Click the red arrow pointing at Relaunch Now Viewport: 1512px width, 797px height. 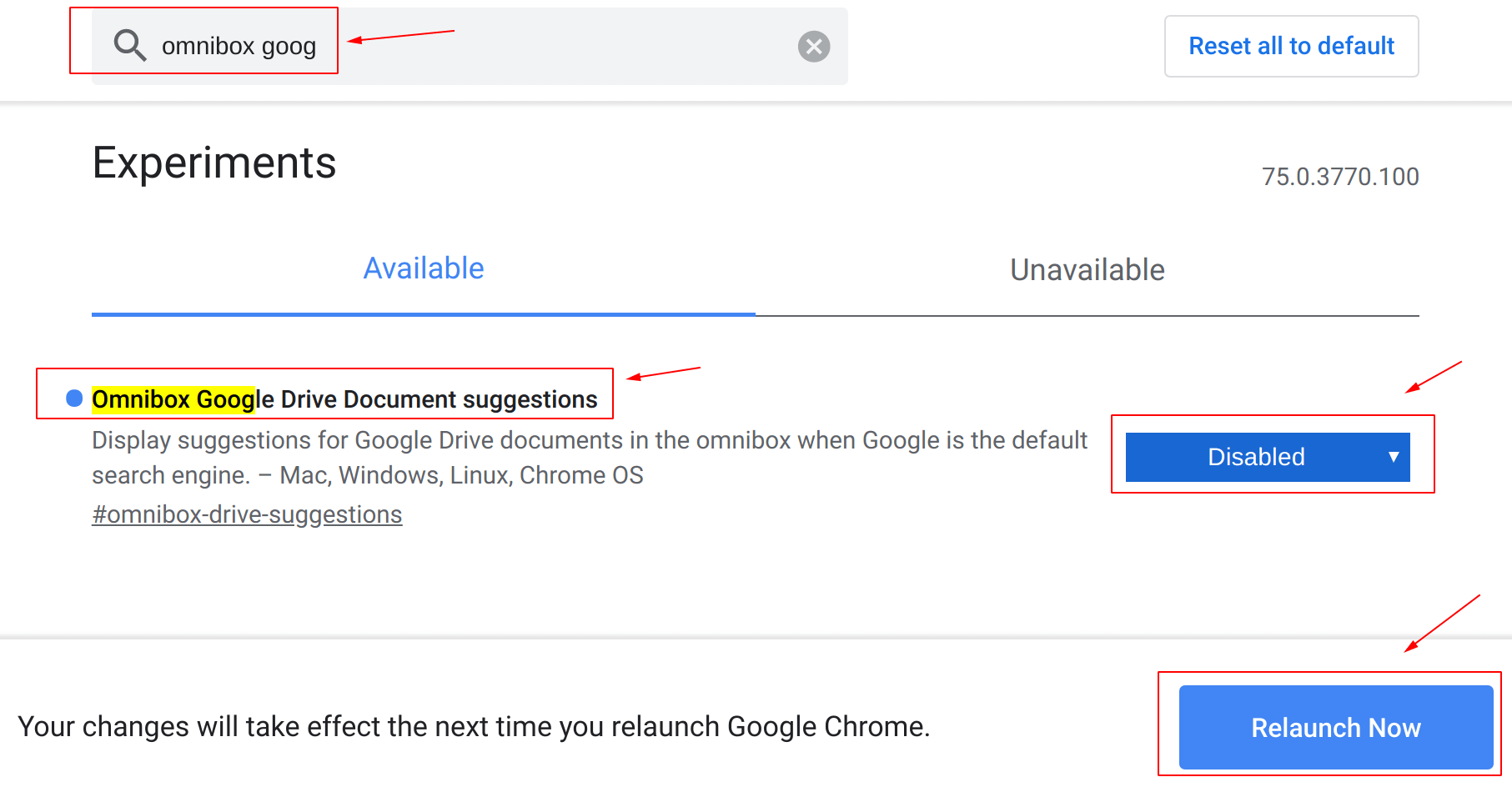(1442, 624)
